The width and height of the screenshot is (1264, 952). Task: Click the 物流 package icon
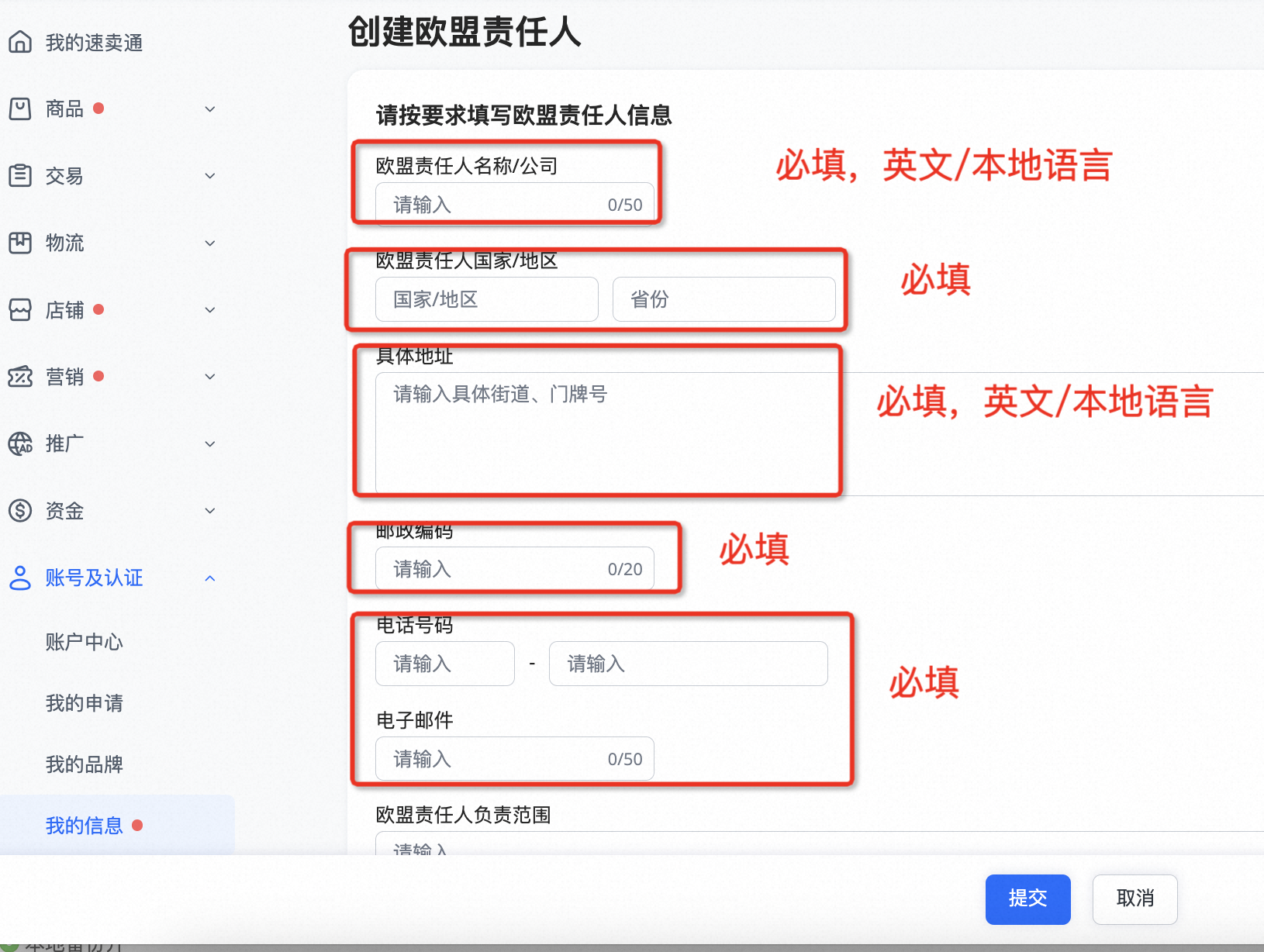coord(20,243)
